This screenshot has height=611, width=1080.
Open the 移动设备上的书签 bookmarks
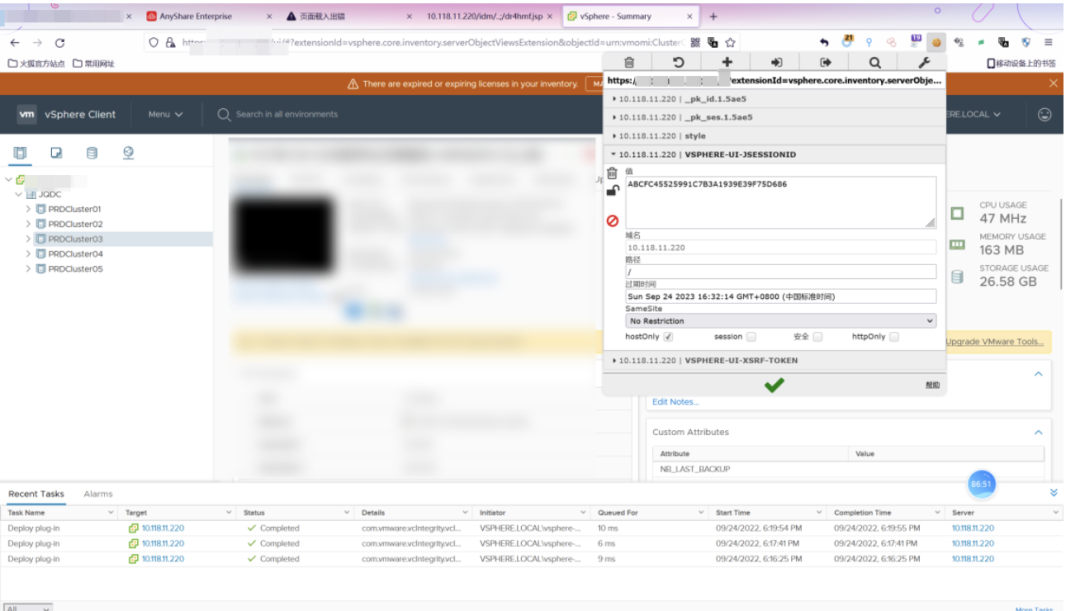[x=1021, y=63]
